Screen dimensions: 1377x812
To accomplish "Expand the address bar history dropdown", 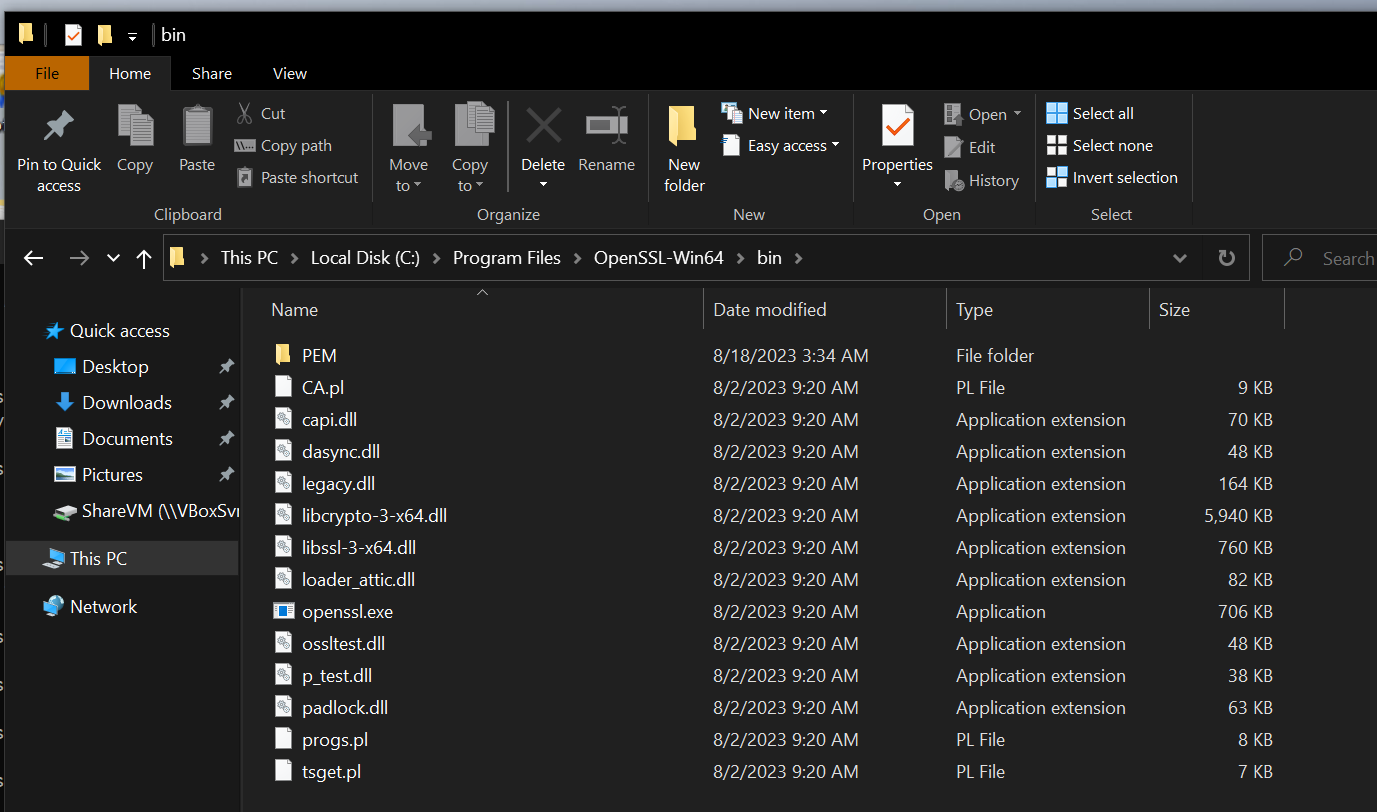I will (1179, 258).
